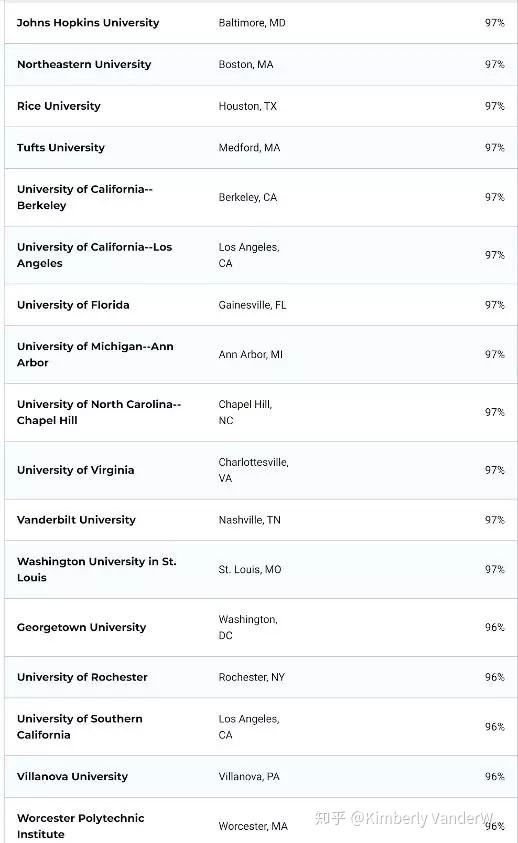The height and width of the screenshot is (843, 518).
Task: Open the Johns Hopkins University entry
Action: pyautogui.click(x=88, y=23)
